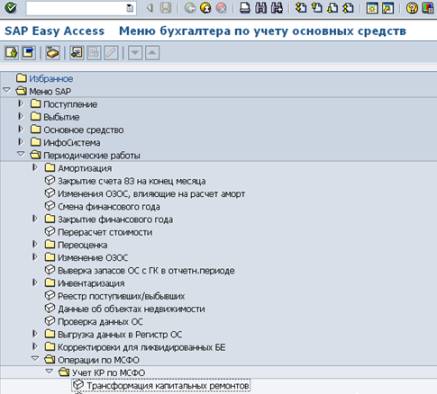The image size is (437, 394).
Task: Click the Find Next binoculars icon
Action: tap(277, 8)
